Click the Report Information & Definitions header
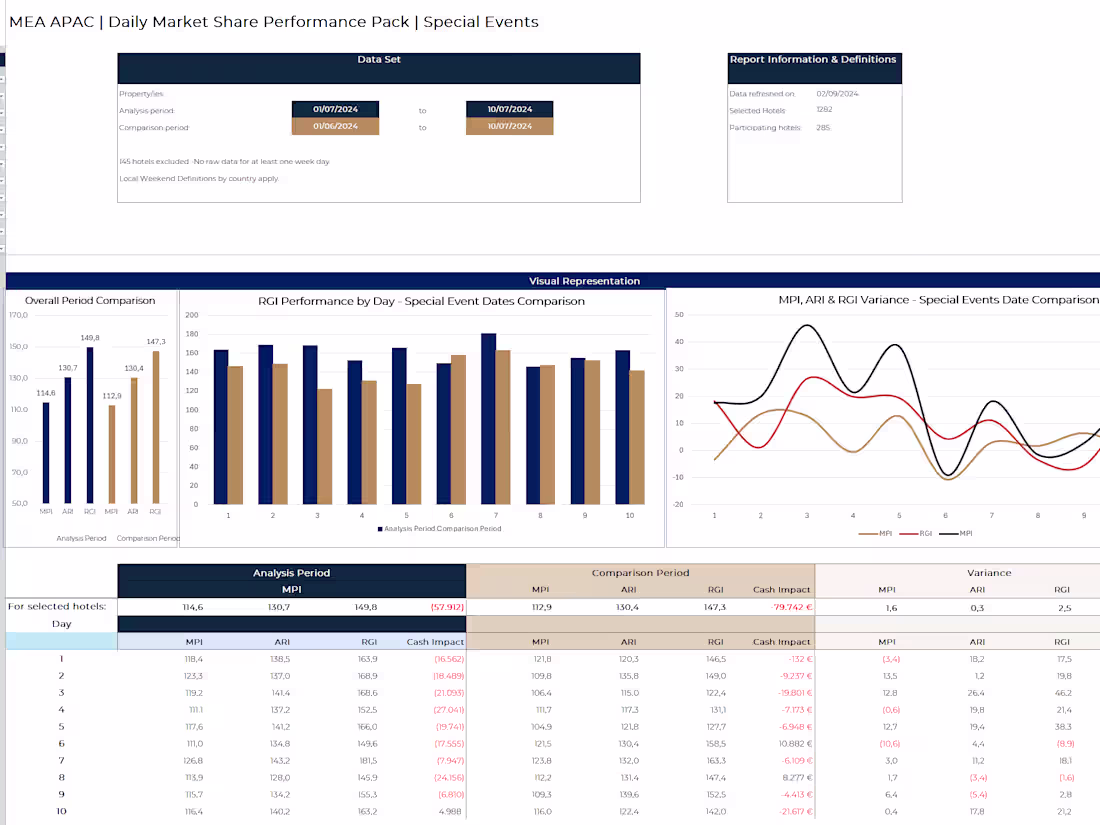1100x825 pixels. 814,59
